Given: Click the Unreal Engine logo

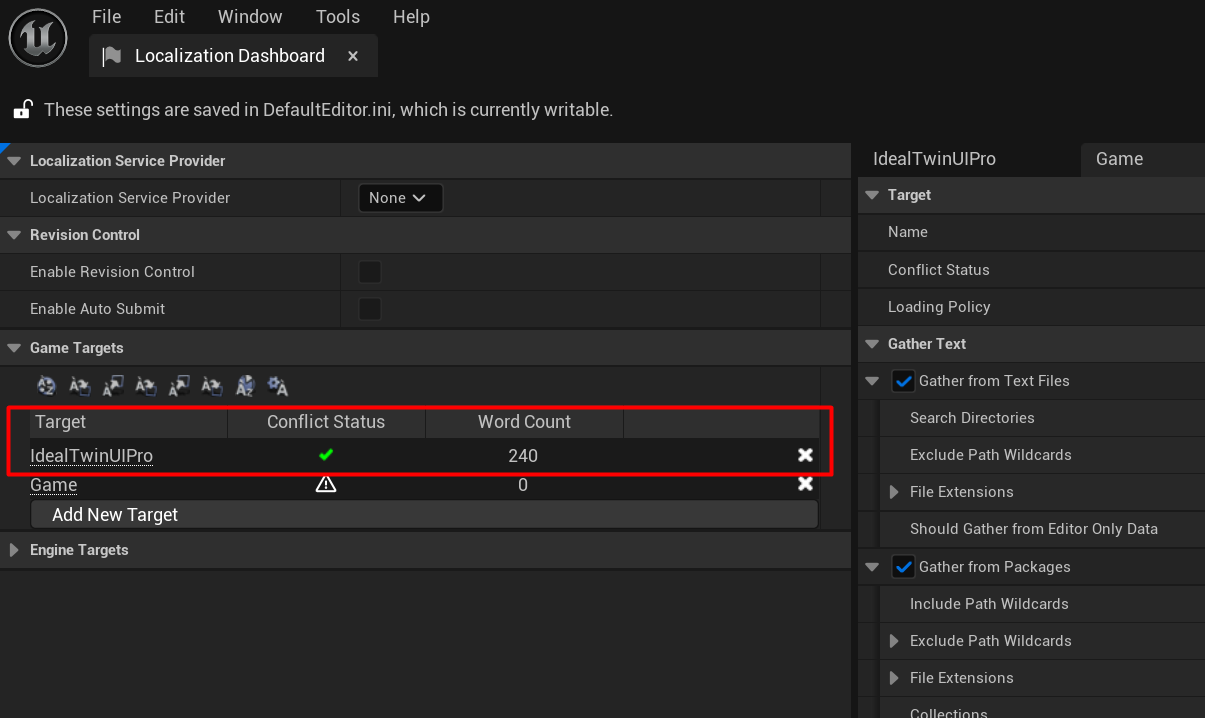Looking at the screenshot, I should [38, 38].
